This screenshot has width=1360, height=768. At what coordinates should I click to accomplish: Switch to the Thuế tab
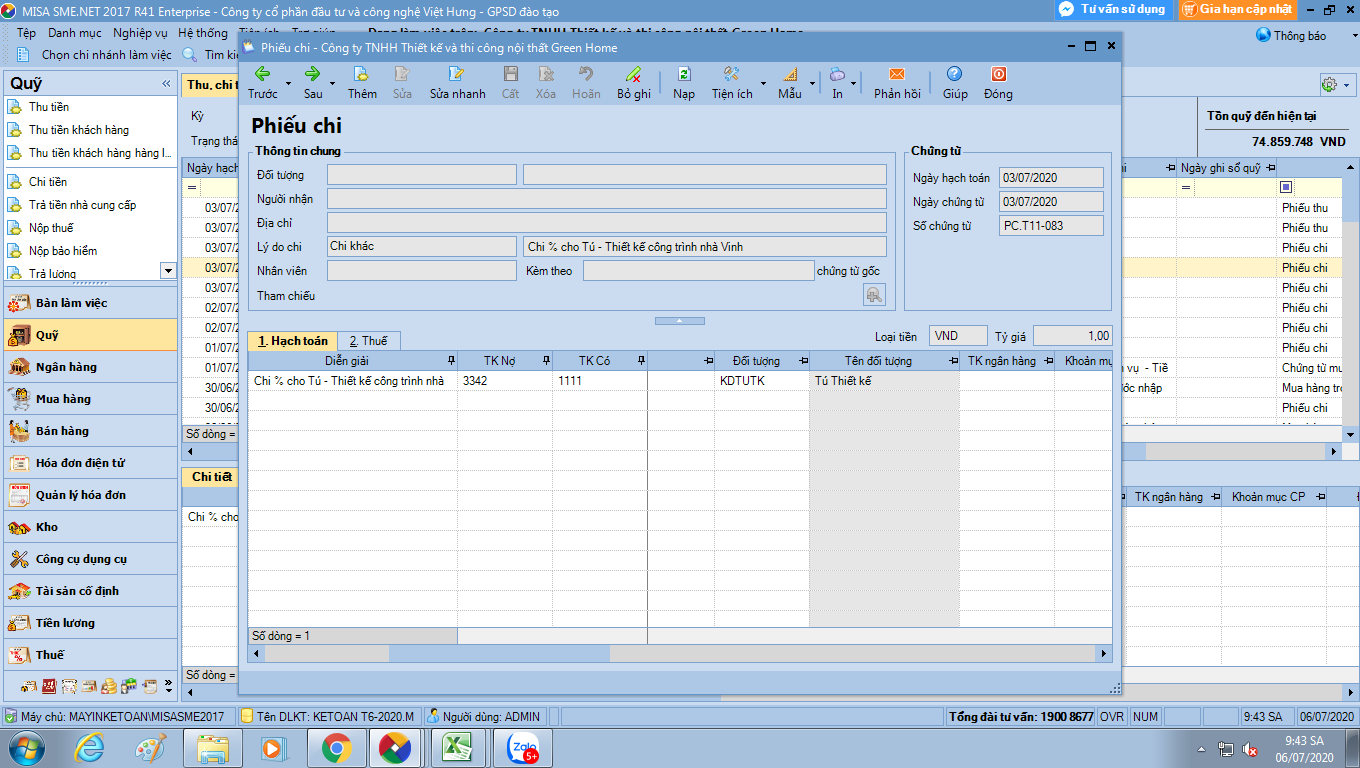click(x=368, y=341)
